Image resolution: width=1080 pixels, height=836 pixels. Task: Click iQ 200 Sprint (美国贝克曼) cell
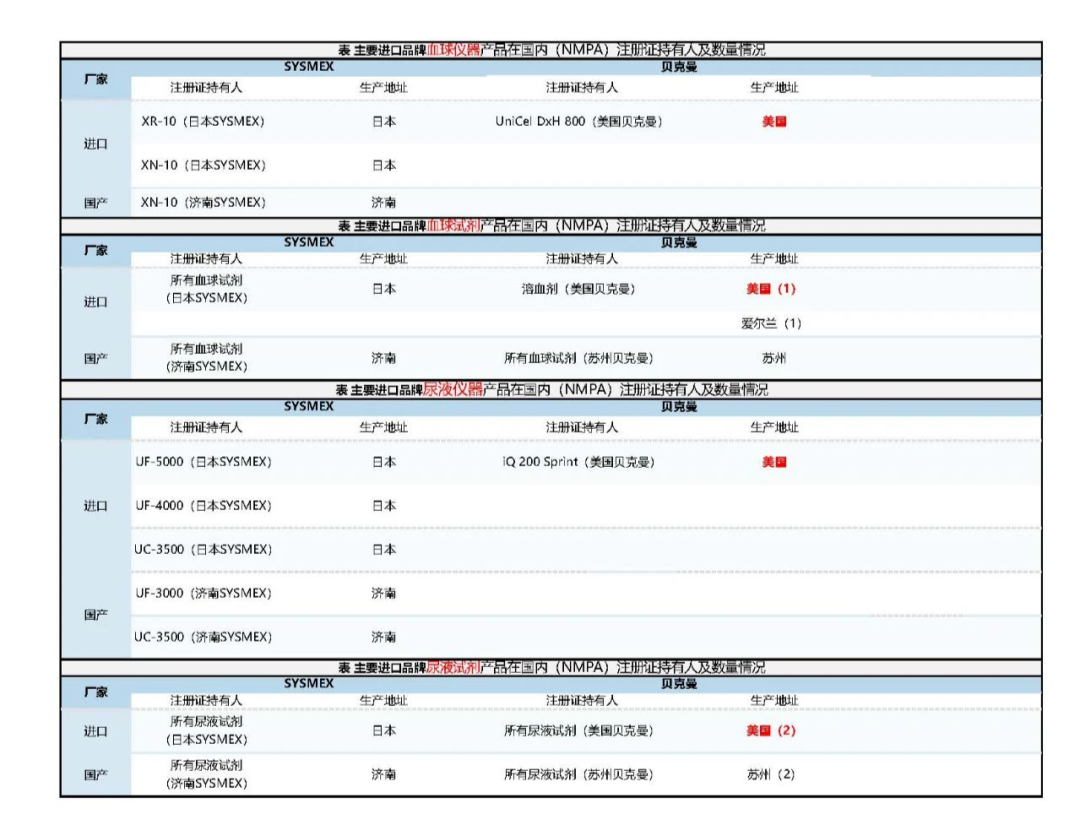pyautogui.click(x=579, y=462)
